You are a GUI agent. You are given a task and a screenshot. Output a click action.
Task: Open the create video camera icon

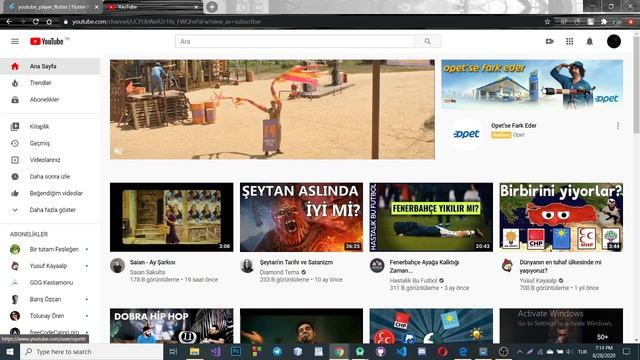click(x=549, y=41)
